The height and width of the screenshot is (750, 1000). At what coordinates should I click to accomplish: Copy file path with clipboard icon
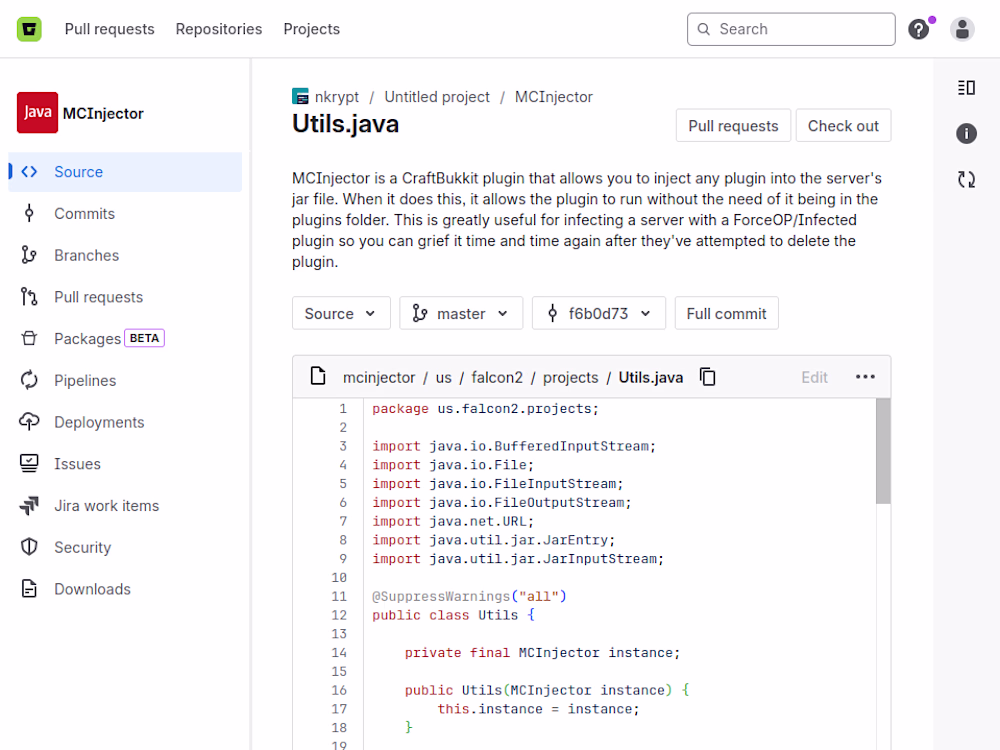click(708, 377)
